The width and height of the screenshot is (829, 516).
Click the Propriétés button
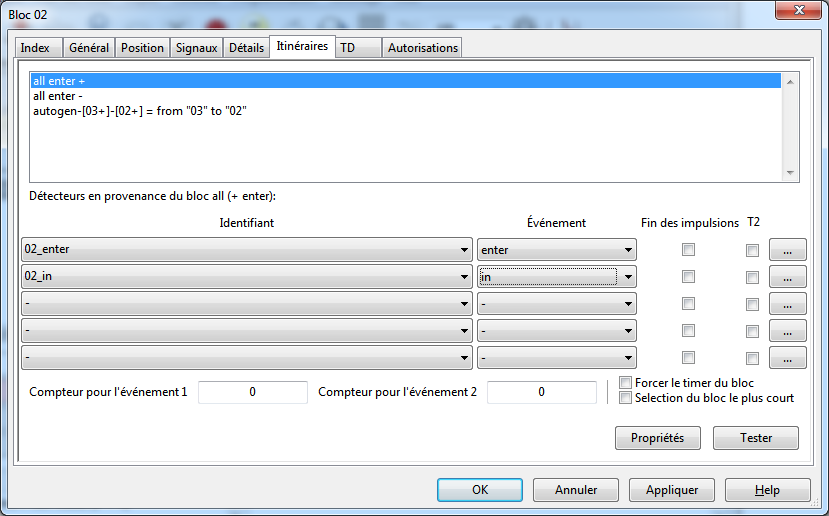coord(657,438)
